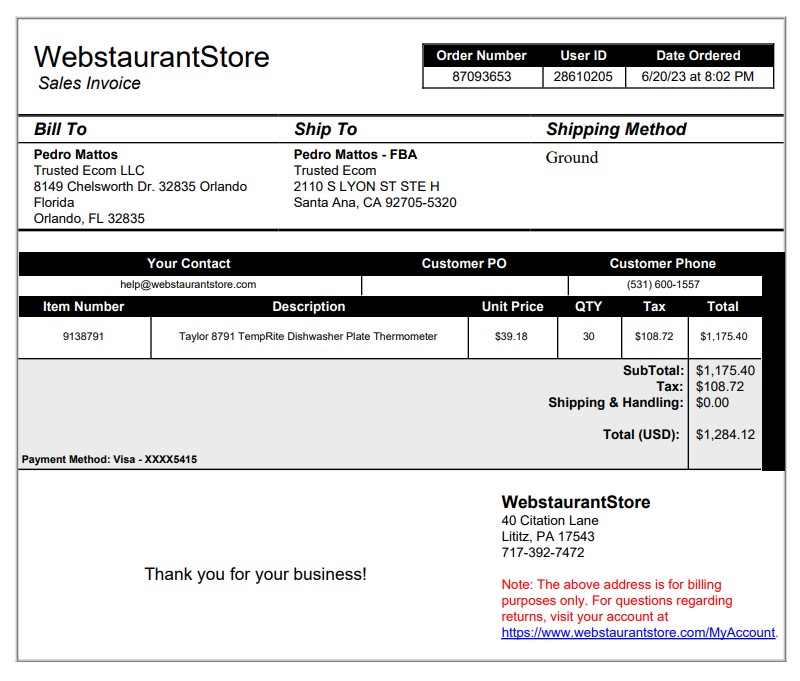This screenshot has height=681, width=800.
Task: Select the Ground shipping method value
Action: [x=572, y=157]
